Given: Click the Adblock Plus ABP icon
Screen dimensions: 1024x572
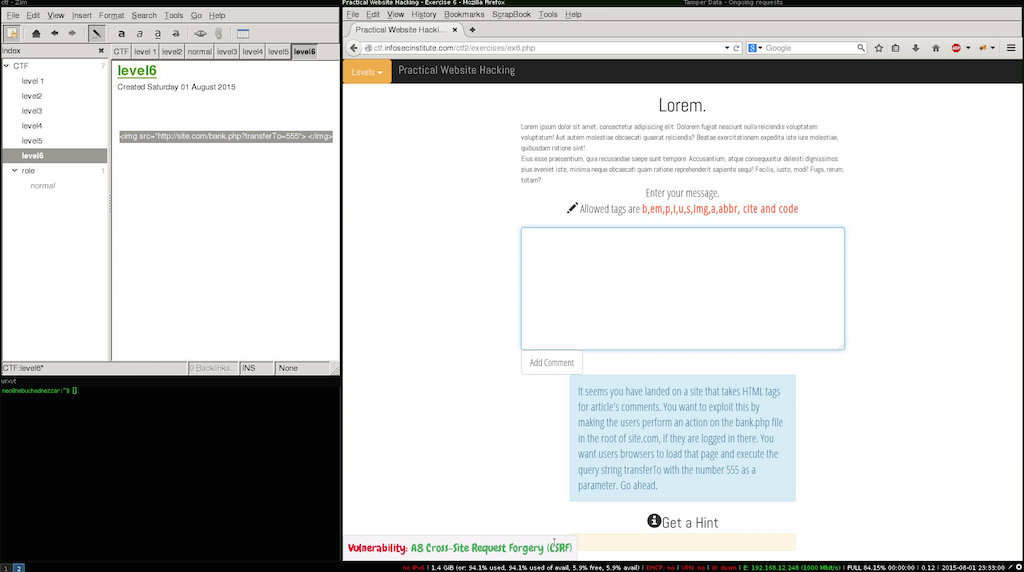Looking at the screenshot, I should 956,48.
